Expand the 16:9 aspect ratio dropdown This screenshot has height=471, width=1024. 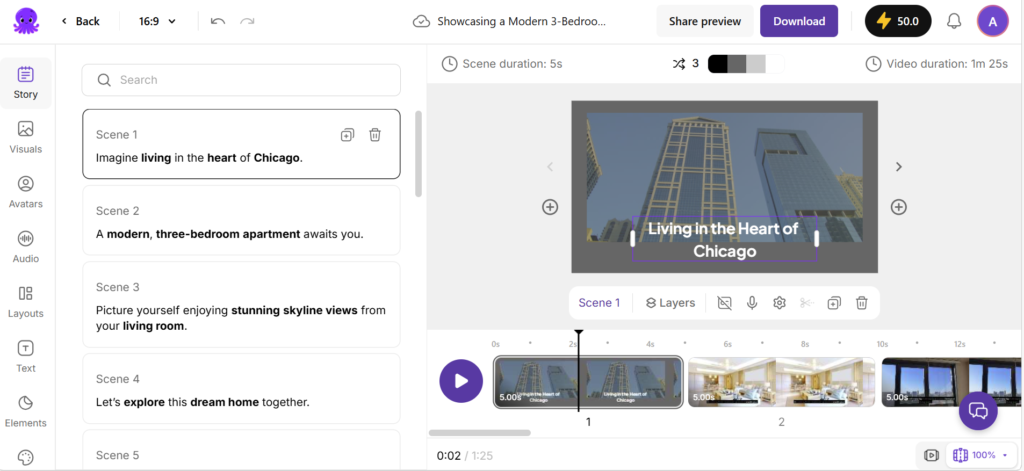pyautogui.click(x=157, y=21)
